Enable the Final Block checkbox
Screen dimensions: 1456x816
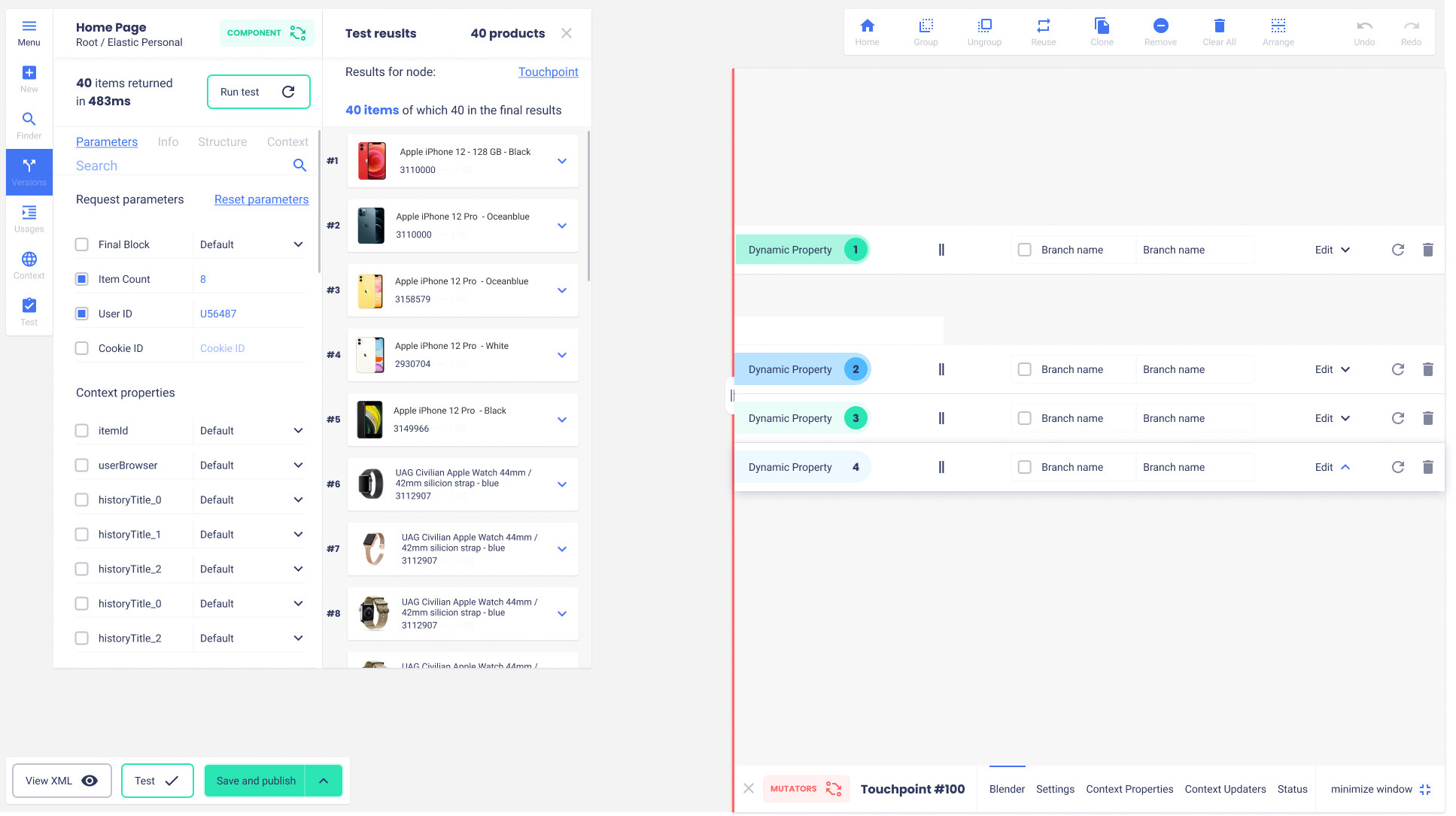(82, 244)
